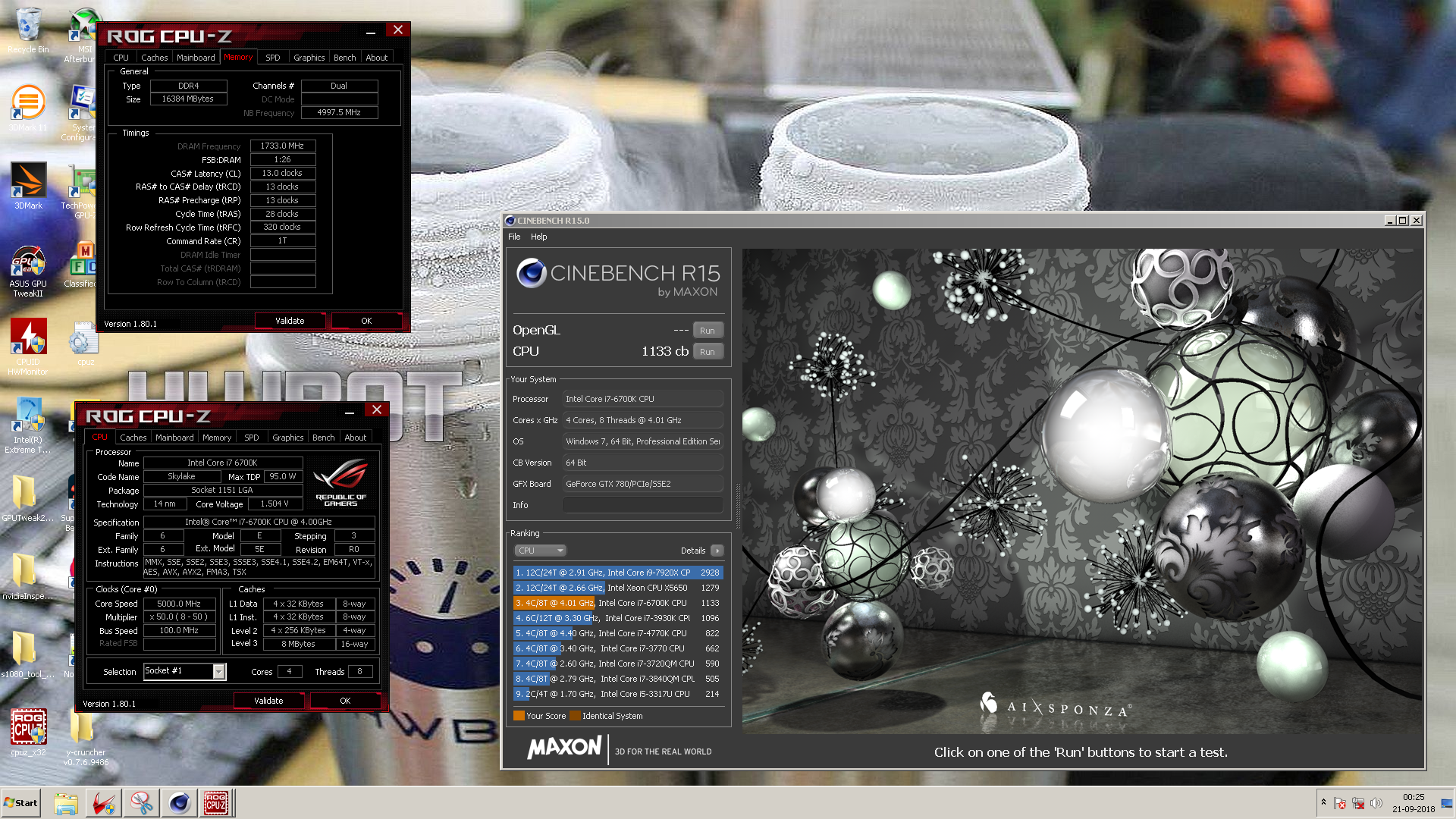Open the Selection Socket #1 dropdown
The image size is (1456, 819).
click(218, 672)
